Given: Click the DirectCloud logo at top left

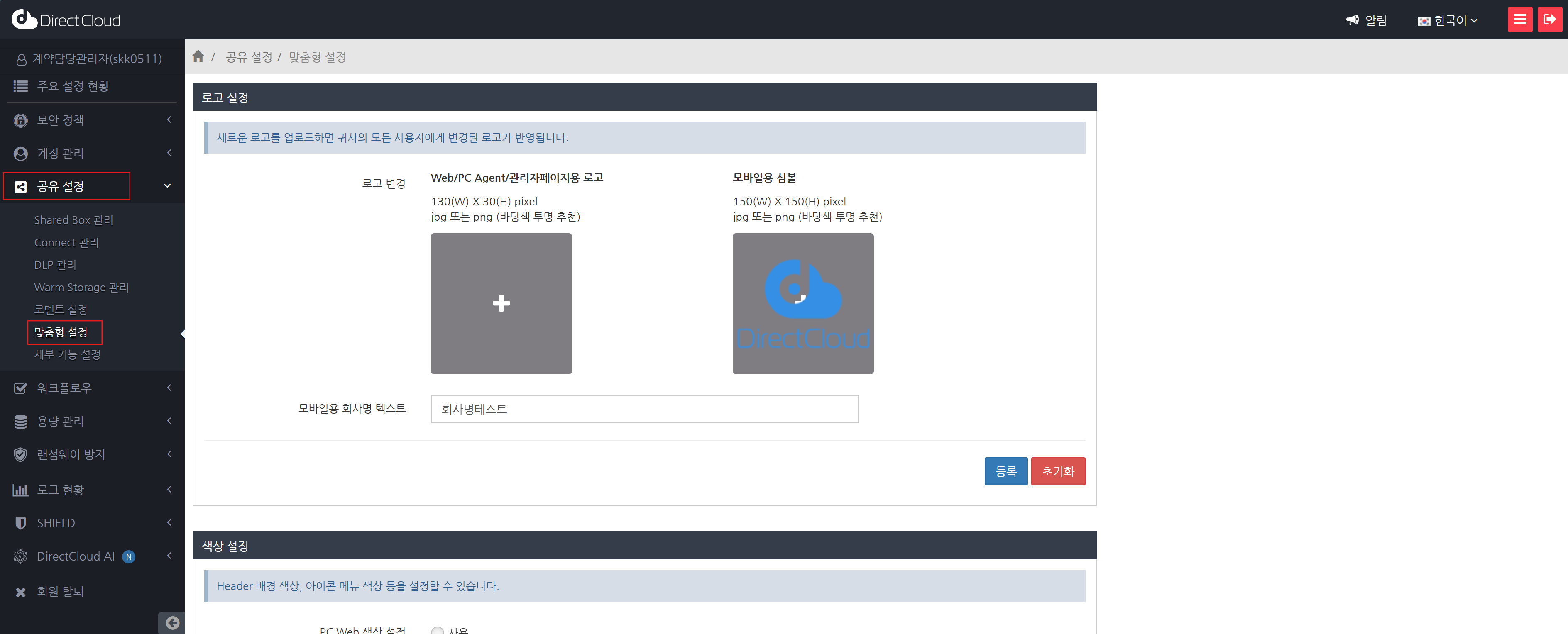Looking at the screenshot, I should tap(66, 20).
